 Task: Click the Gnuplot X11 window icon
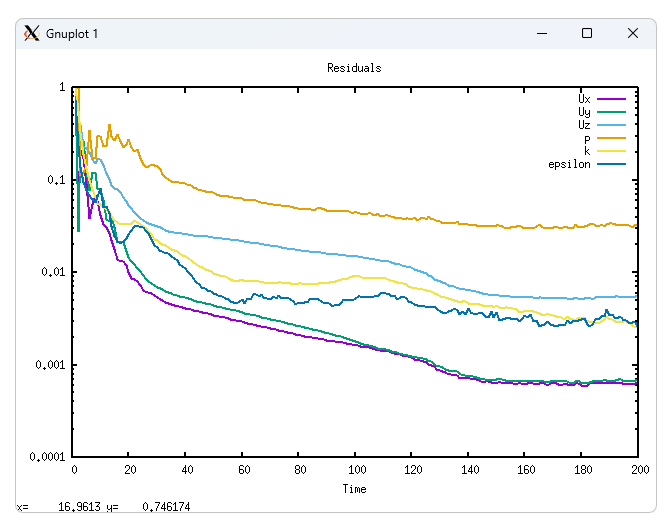32,33
